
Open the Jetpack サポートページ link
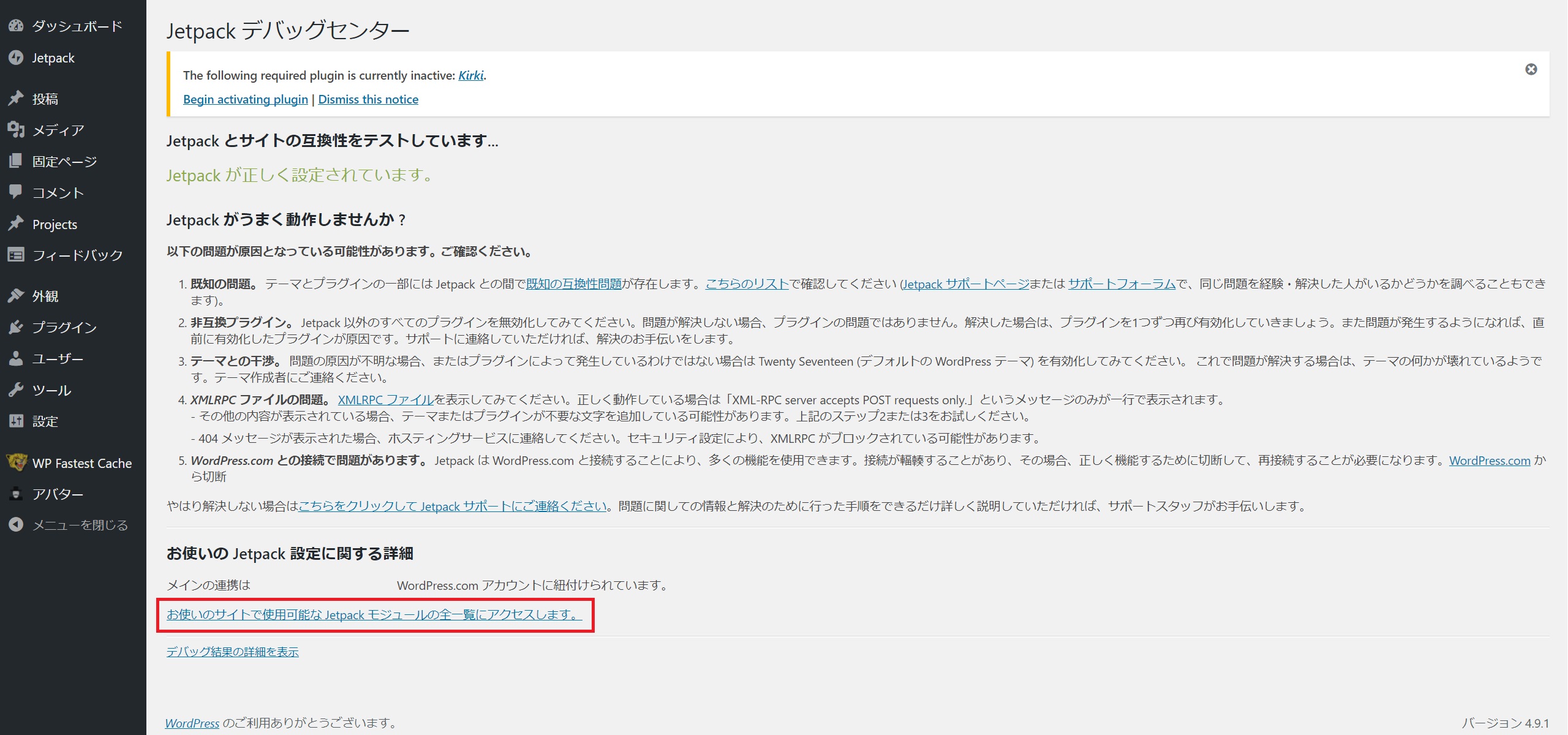coord(966,284)
